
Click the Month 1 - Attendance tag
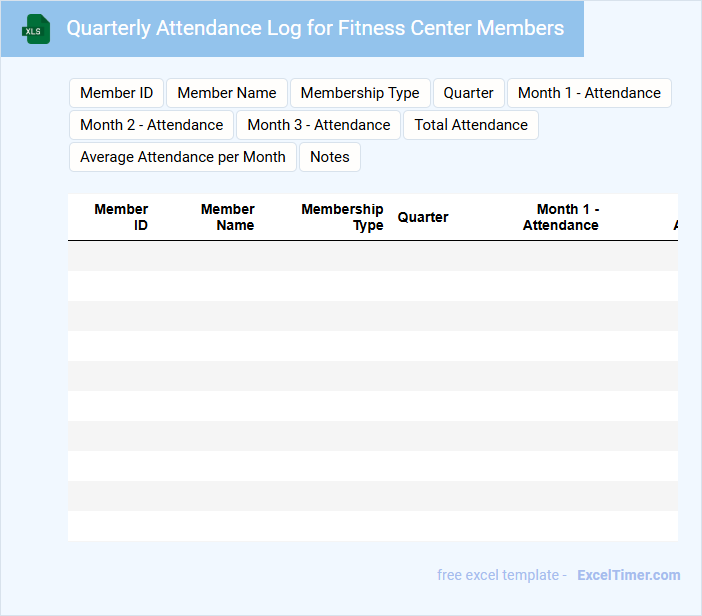point(589,93)
